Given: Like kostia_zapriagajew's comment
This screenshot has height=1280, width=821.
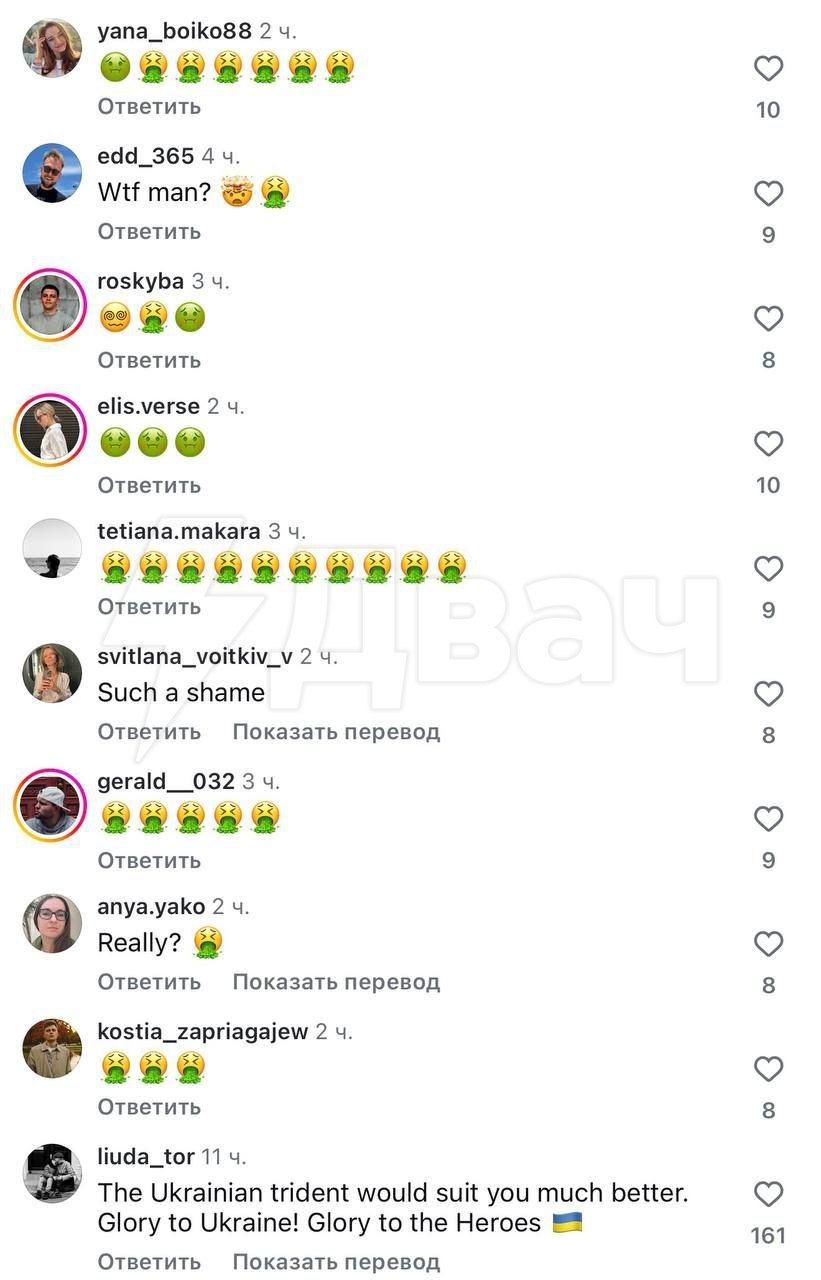Looking at the screenshot, I should coord(768,1069).
